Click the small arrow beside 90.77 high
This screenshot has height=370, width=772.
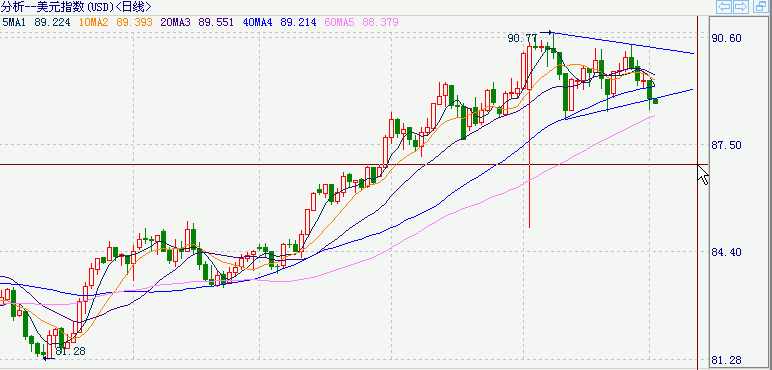tap(547, 33)
